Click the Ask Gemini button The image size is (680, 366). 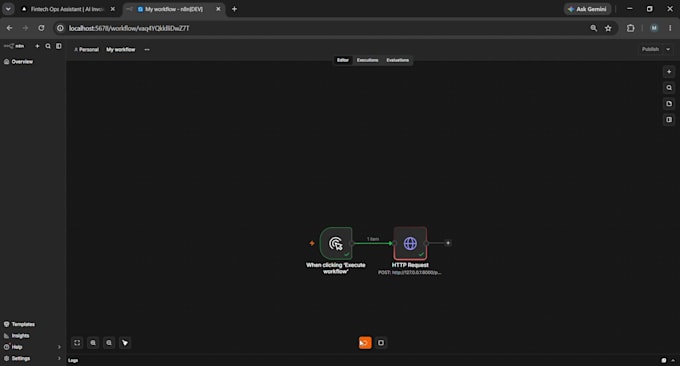tap(588, 9)
